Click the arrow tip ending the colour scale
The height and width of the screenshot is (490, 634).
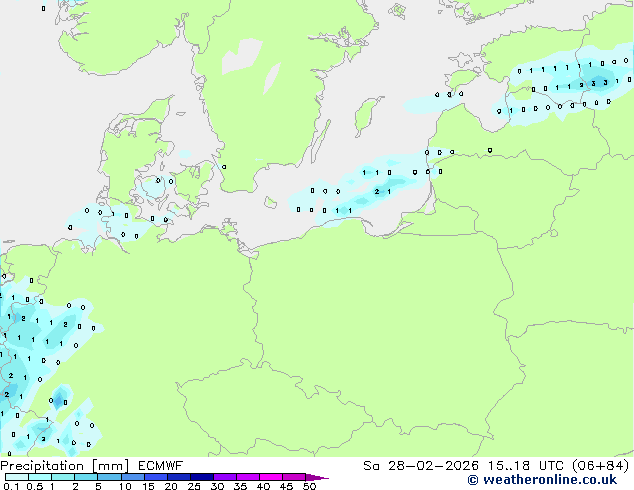[x=317, y=477]
